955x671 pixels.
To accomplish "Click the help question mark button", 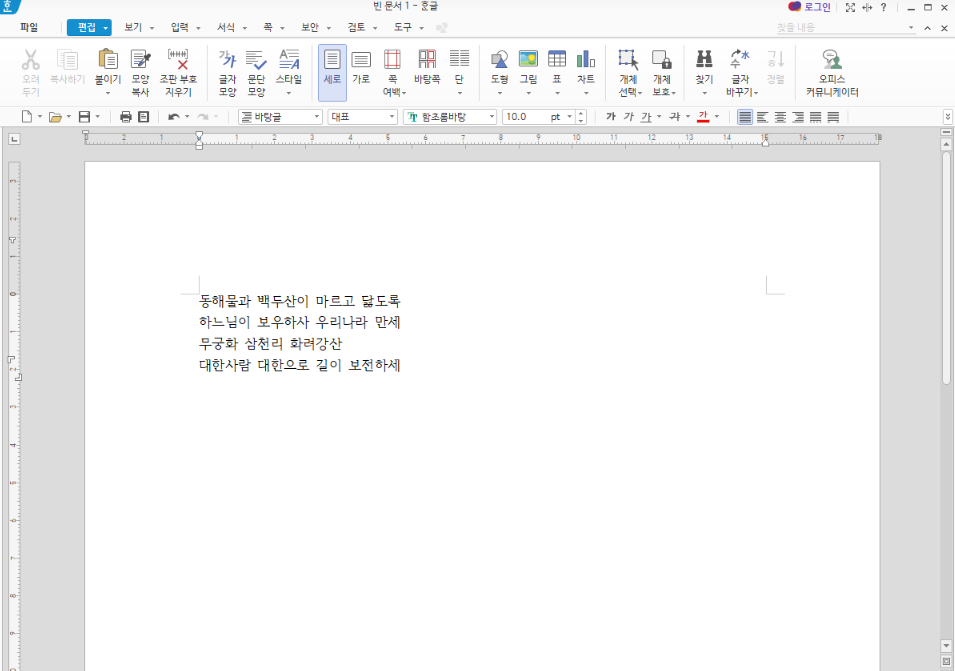I will (884, 7).
